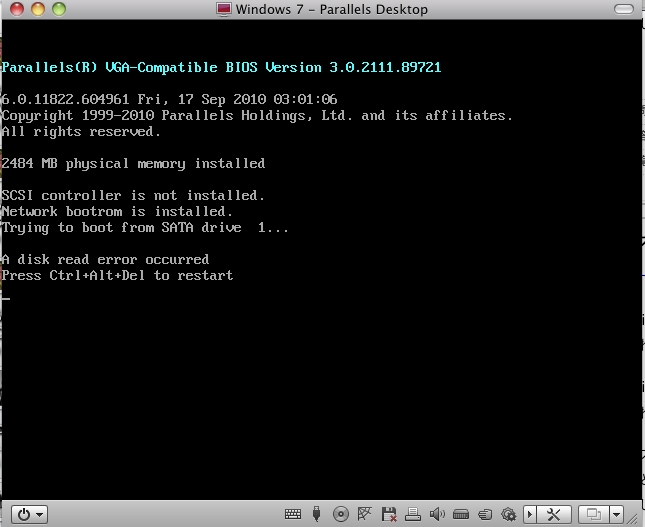Click the wrench and screwdriver tools button
Viewport: 645px width, 527px height.
click(554, 514)
